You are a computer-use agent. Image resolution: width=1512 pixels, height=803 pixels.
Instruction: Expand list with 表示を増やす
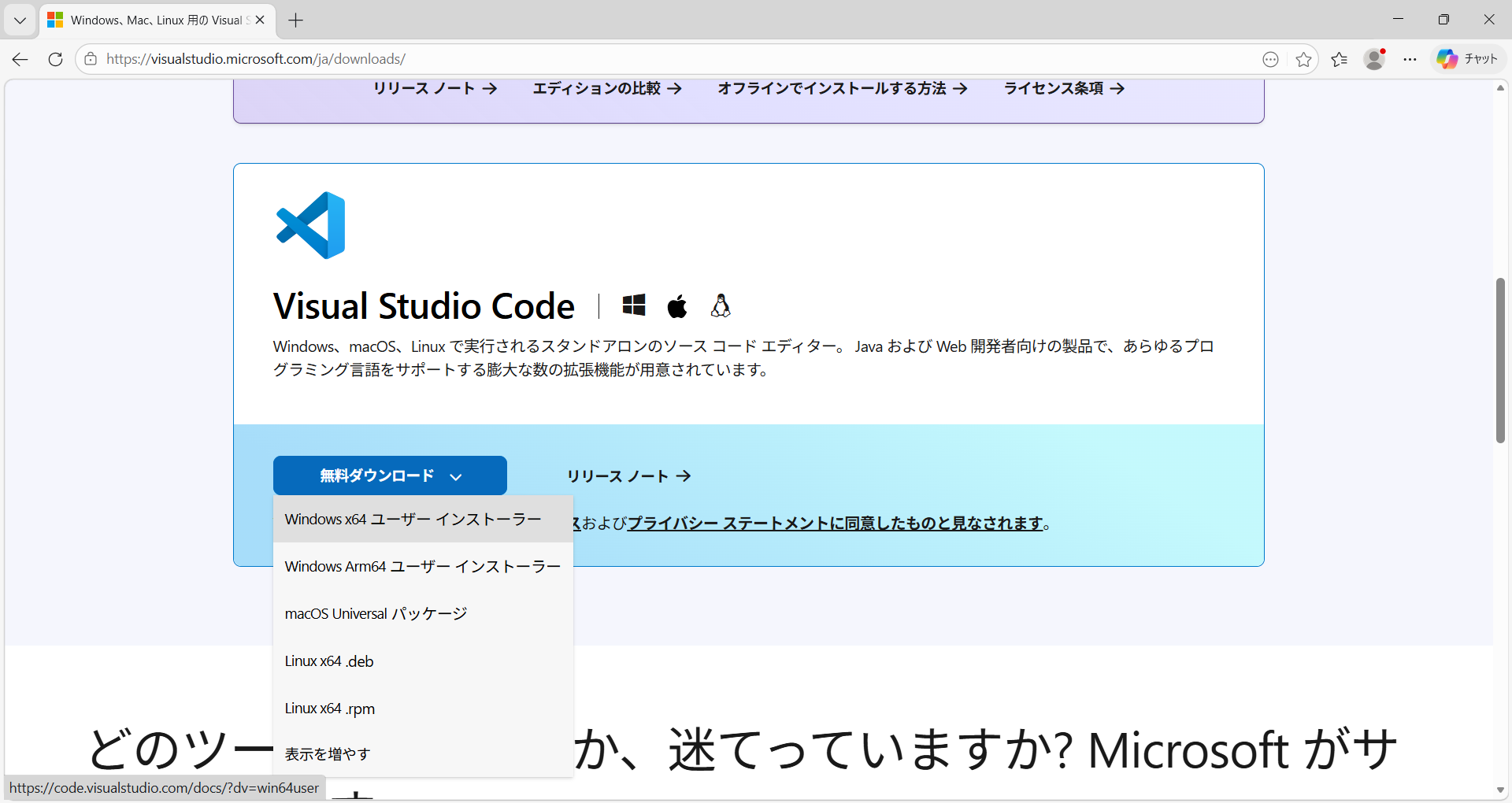coord(328,754)
